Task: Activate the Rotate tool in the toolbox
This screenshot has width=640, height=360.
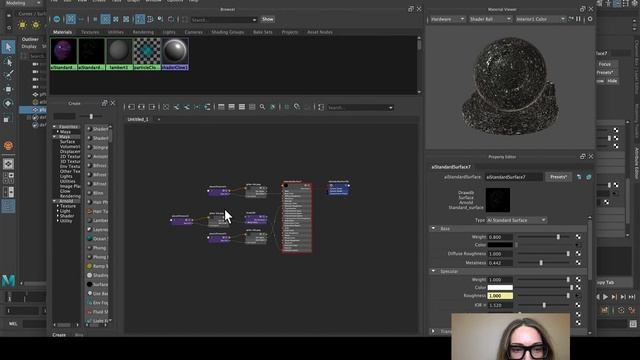Action: tap(8, 103)
